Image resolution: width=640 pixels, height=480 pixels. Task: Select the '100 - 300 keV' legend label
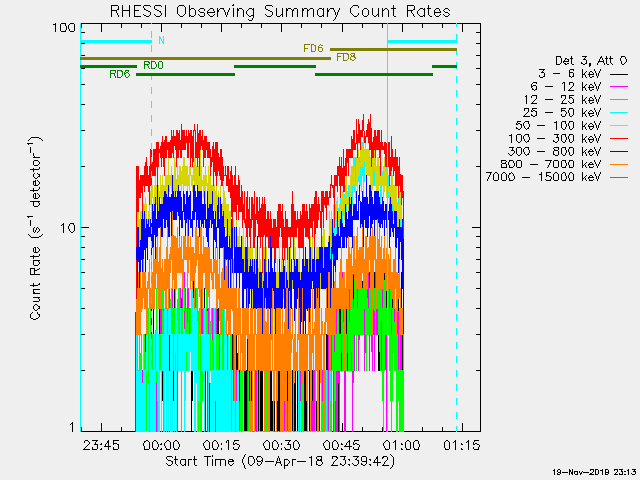(555, 138)
